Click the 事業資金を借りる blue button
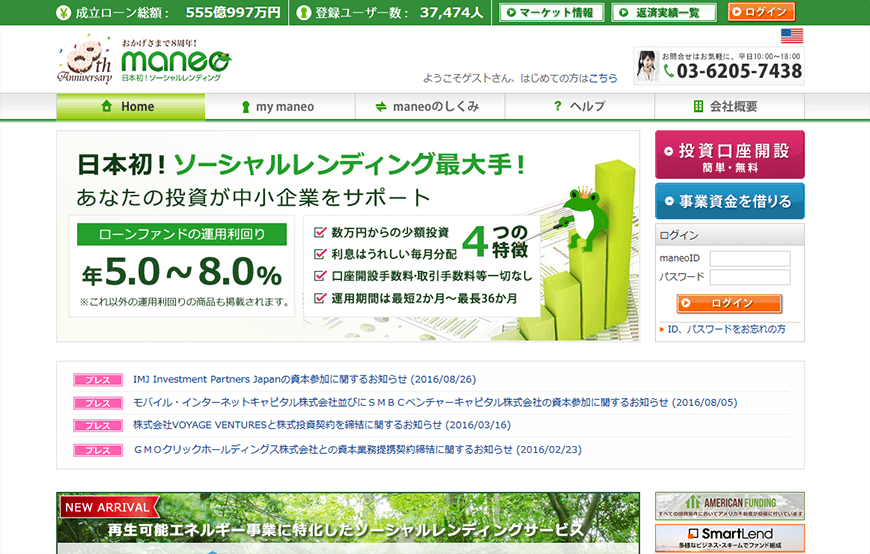 click(x=730, y=201)
